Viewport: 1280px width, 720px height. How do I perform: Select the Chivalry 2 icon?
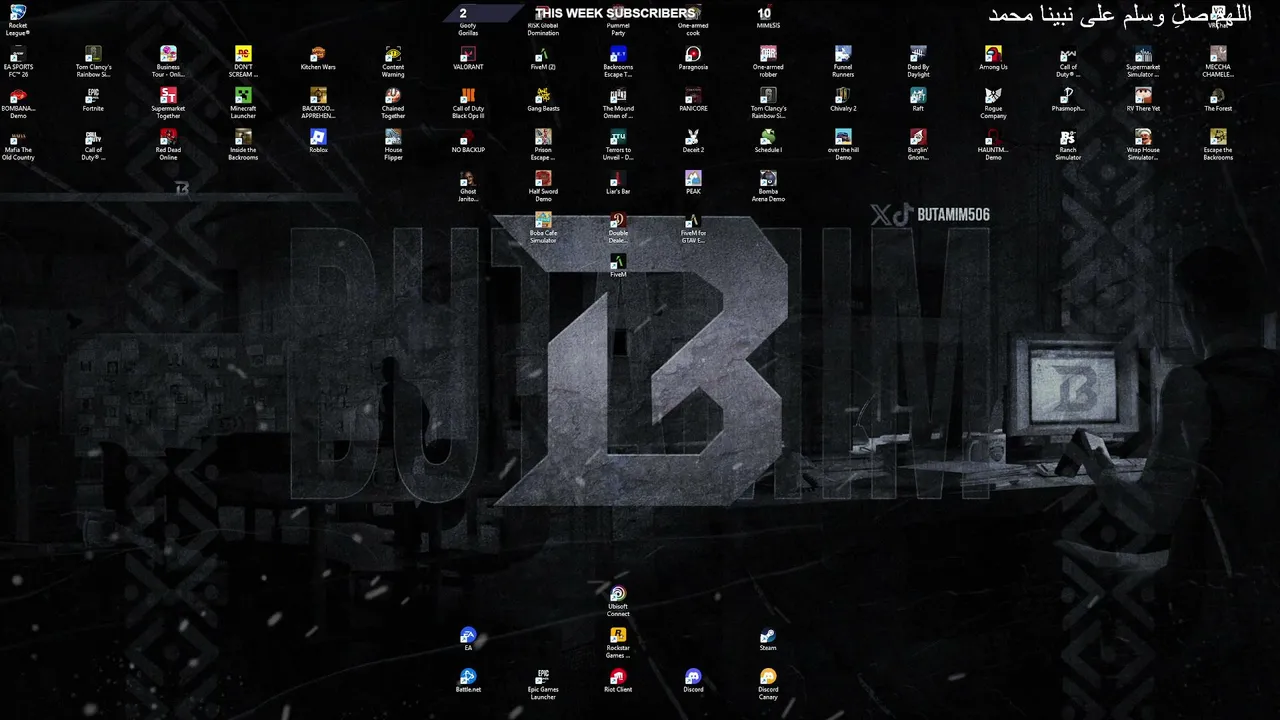pos(843,99)
